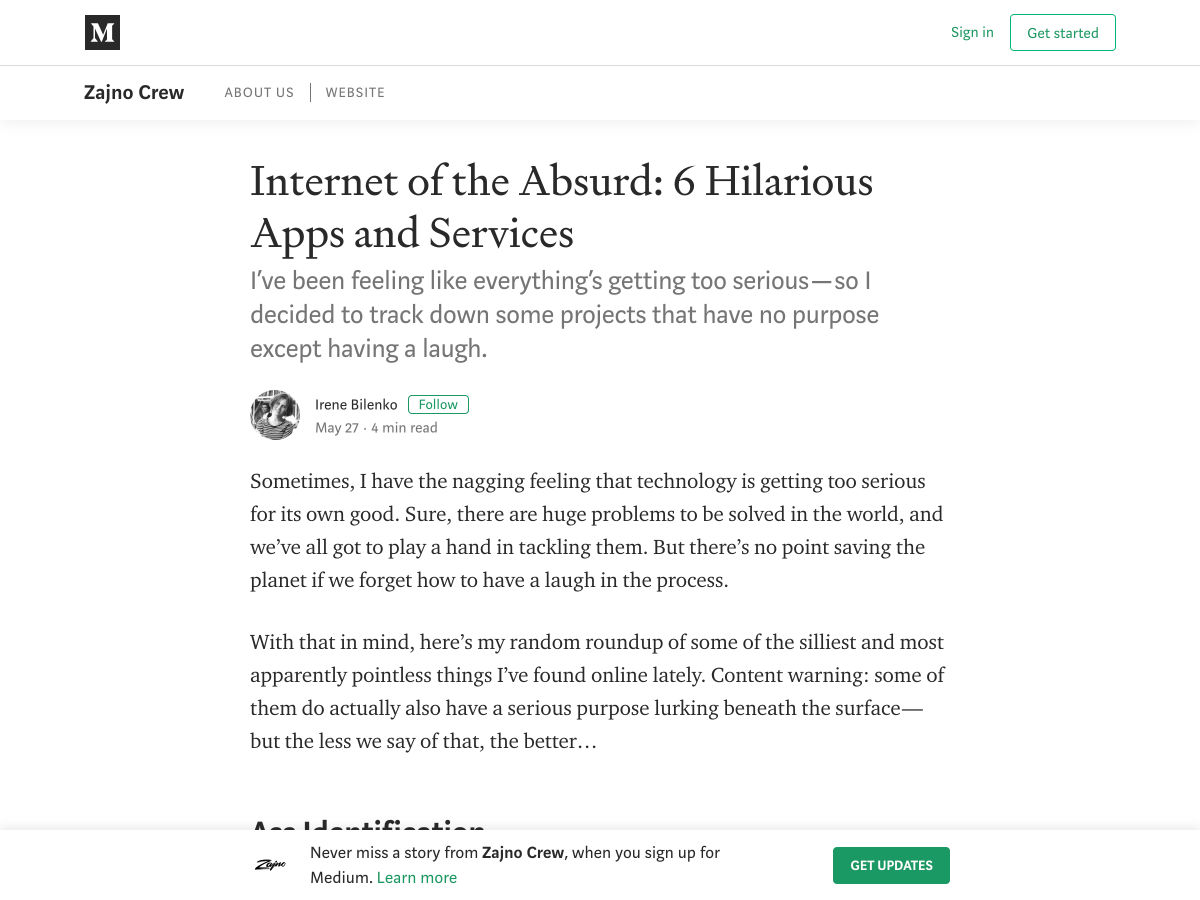The image size is (1200, 900).
Task: Open the ABOUT US menu item
Action: click(x=259, y=93)
